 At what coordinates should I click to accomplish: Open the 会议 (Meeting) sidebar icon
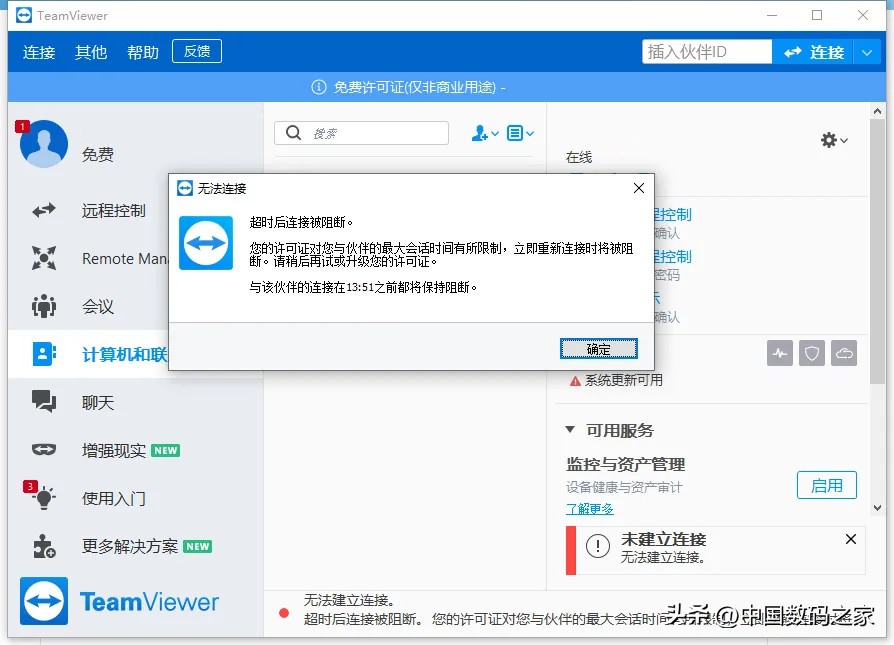[x=43, y=306]
